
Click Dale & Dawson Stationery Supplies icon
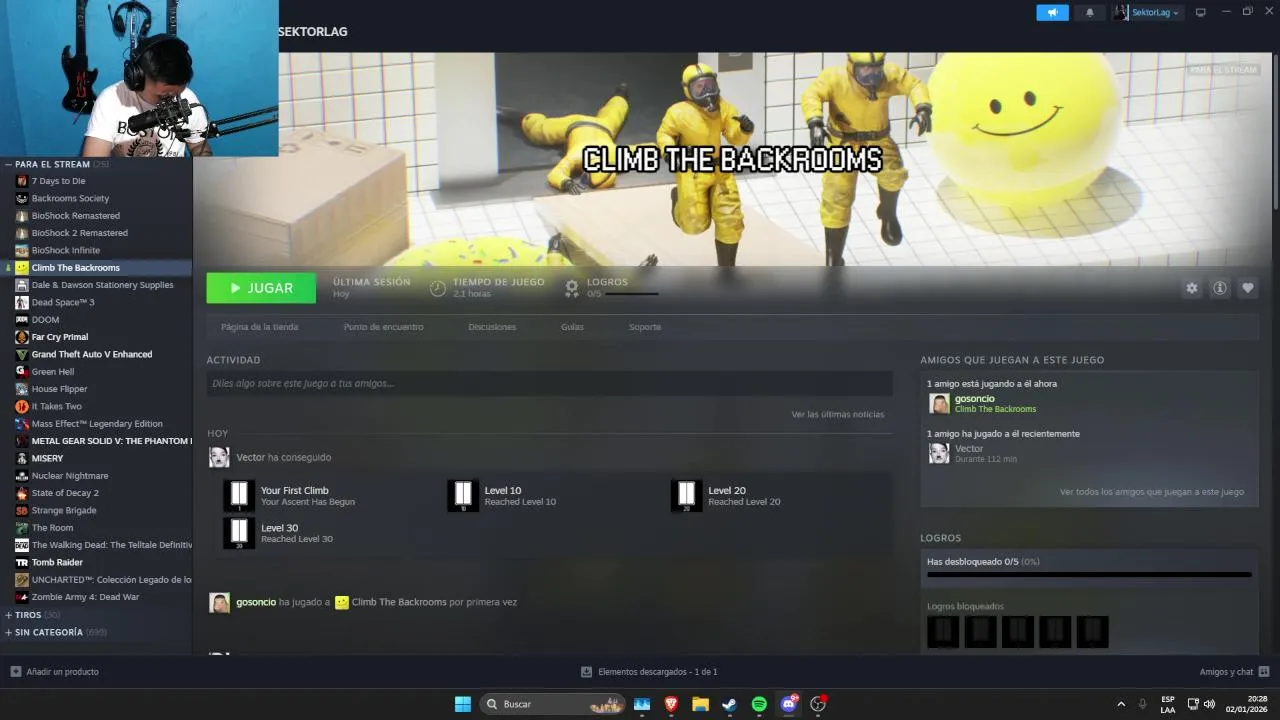[22, 285]
